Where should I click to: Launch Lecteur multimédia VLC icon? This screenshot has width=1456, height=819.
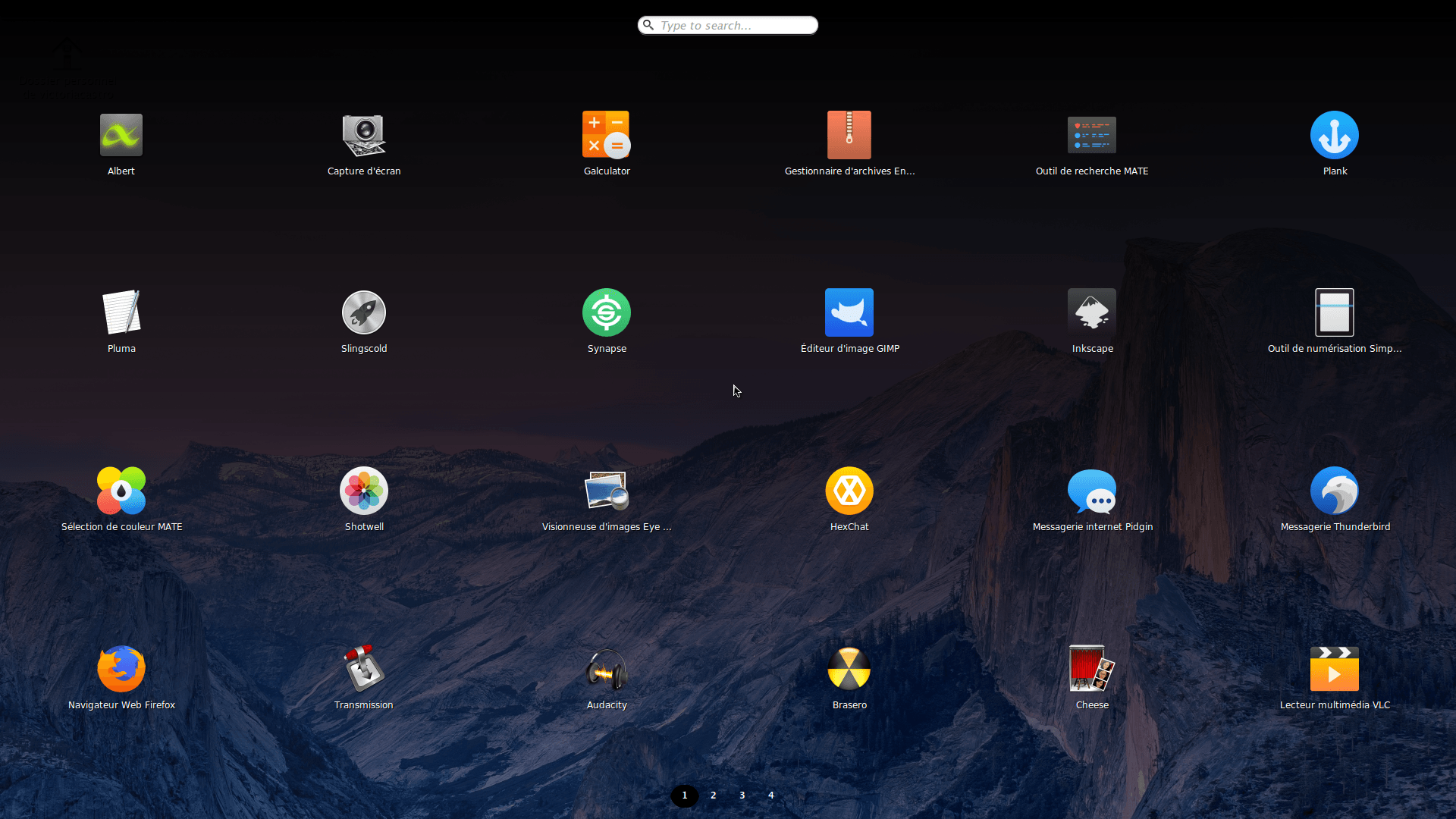pos(1335,669)
